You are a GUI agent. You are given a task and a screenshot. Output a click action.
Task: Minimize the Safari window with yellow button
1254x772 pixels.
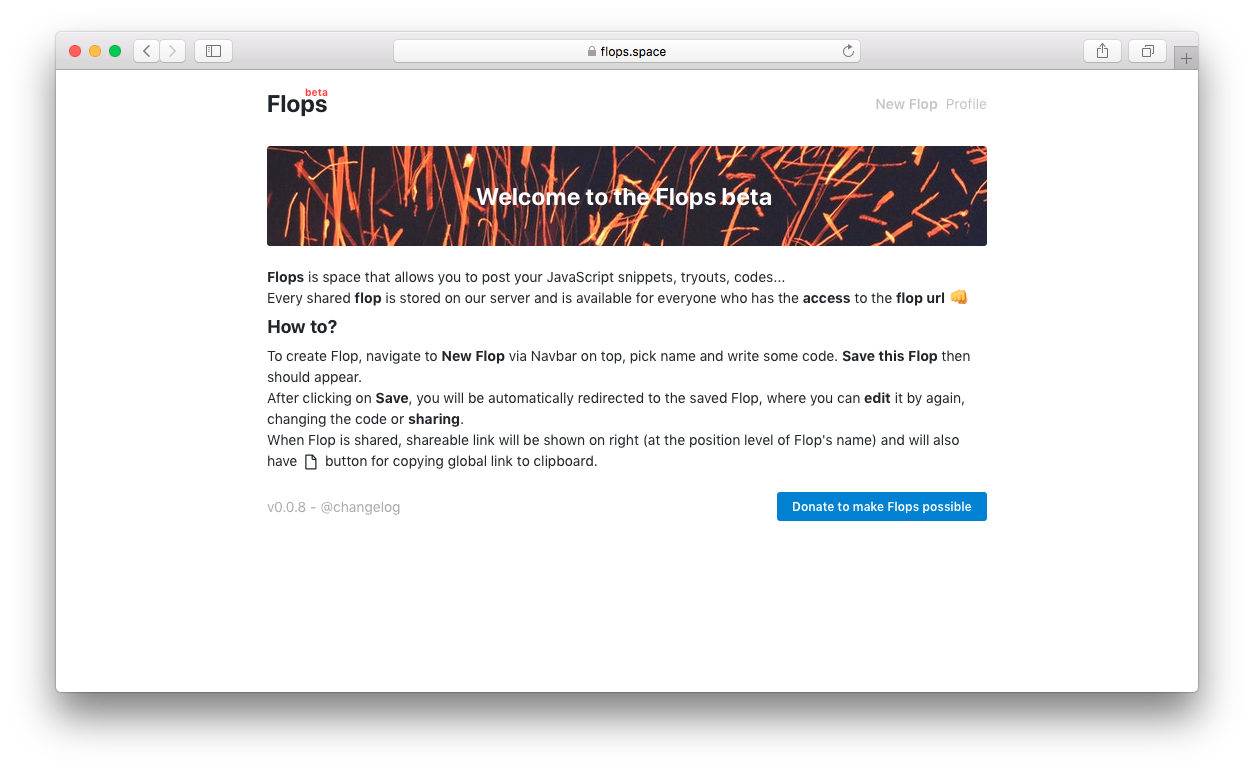pyautogui.click(x=95, y=51)
